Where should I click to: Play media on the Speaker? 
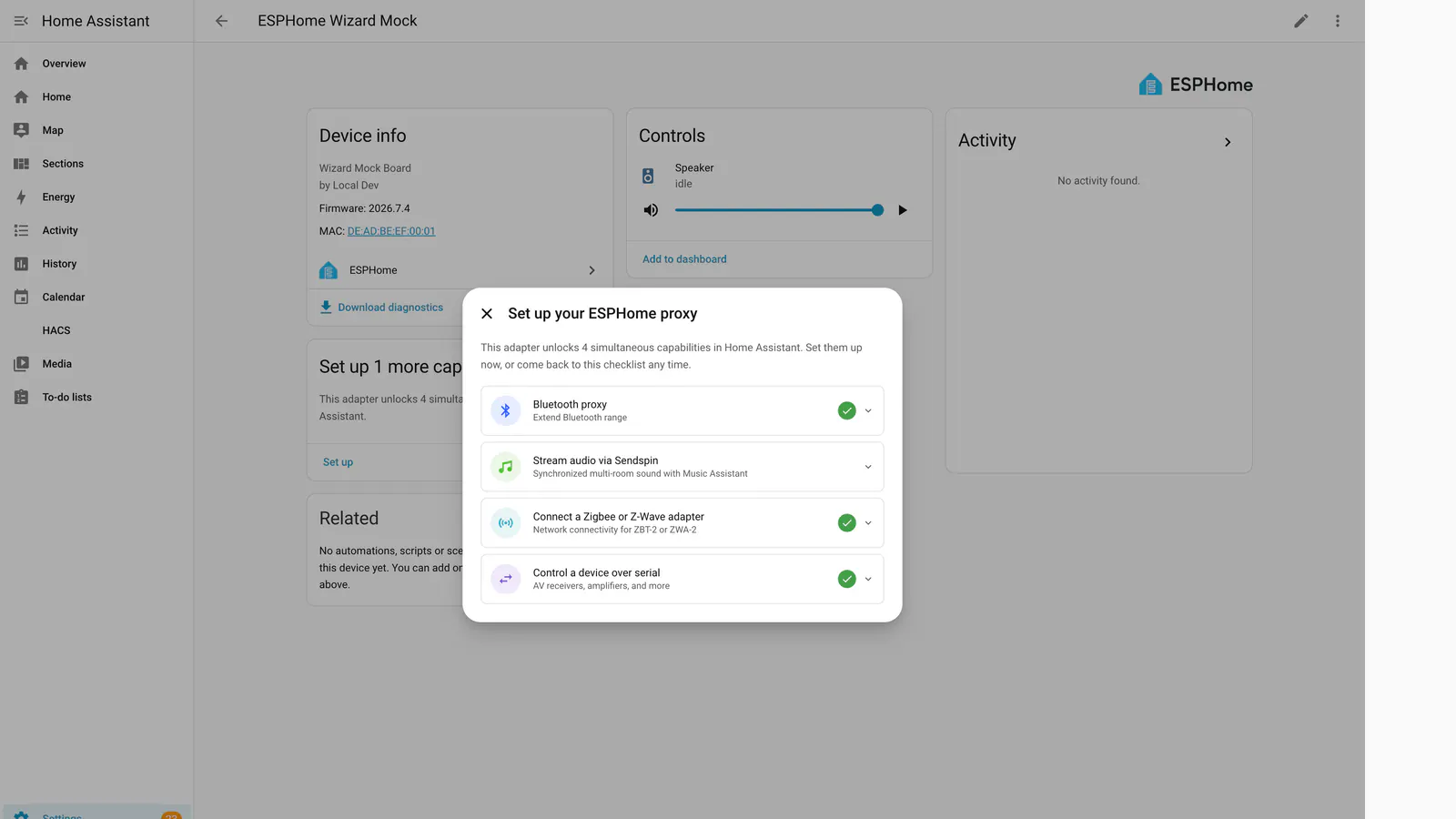point(903,210)
